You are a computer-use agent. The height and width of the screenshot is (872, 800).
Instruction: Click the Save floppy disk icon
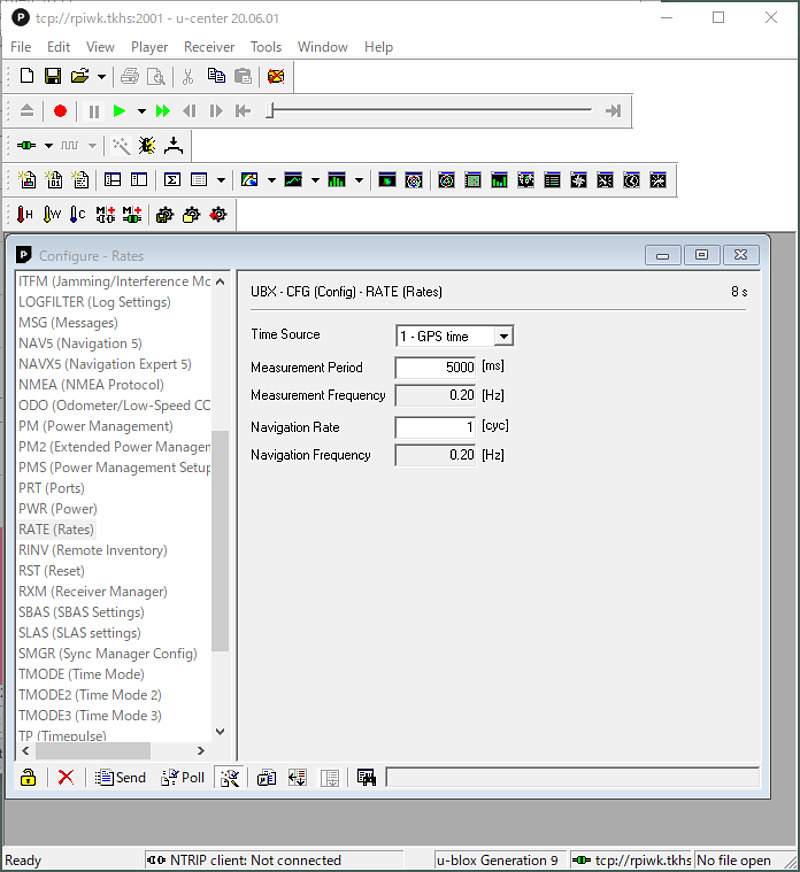[x=53, y=76]
